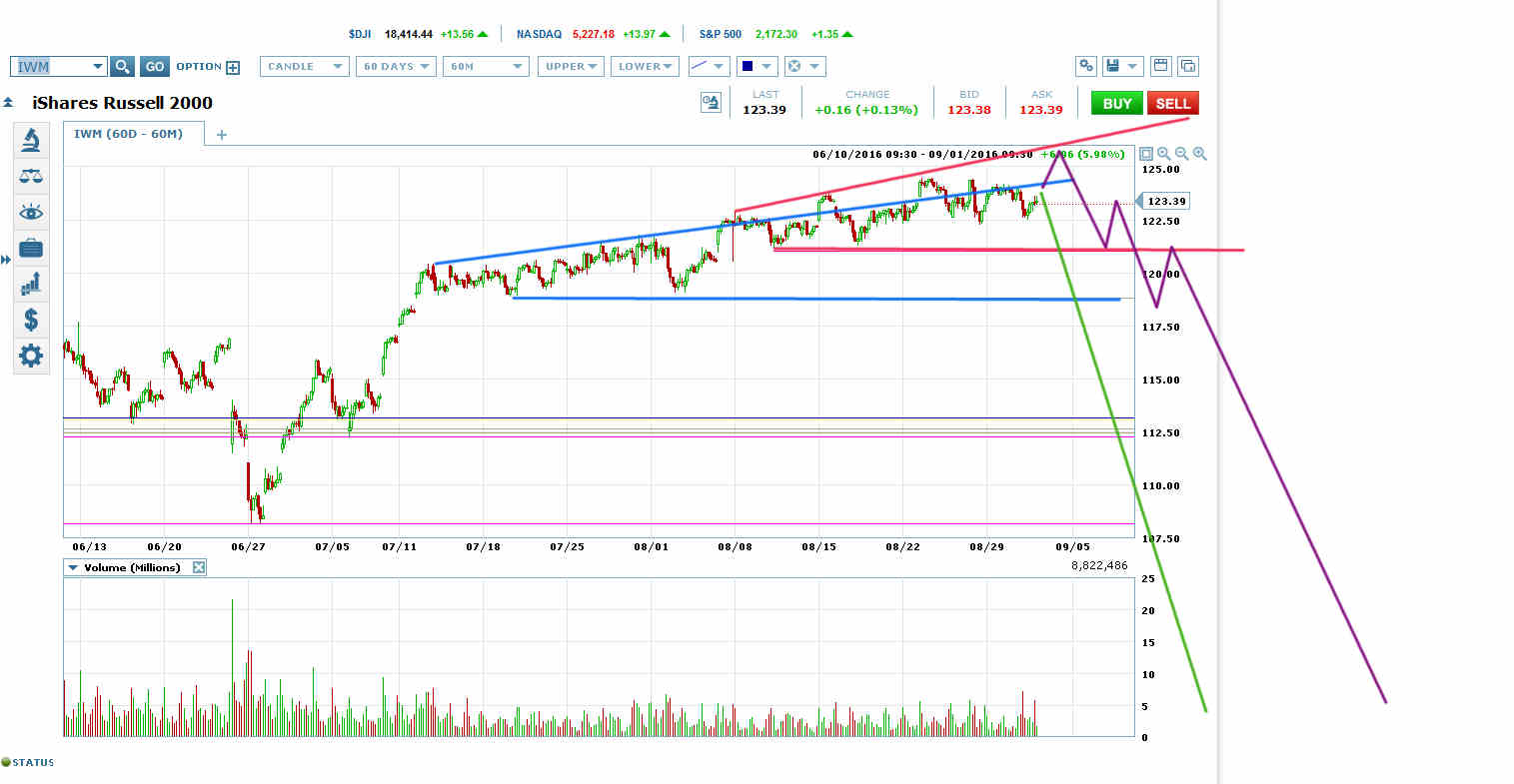Click the red SELL button
The image size is (1514, 784).
(1172, 103)
